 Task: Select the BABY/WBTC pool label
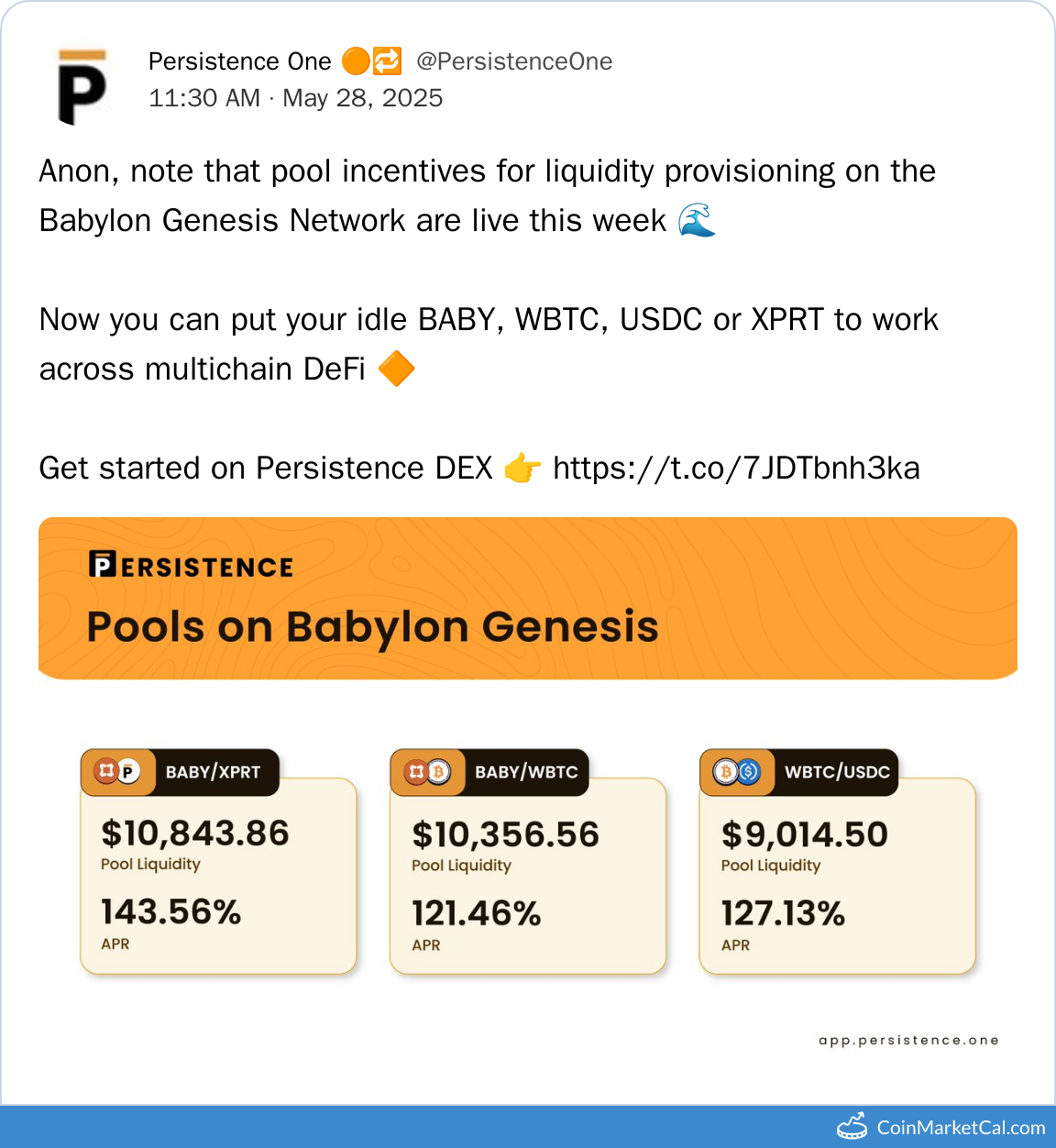click(x=526, y=772)
